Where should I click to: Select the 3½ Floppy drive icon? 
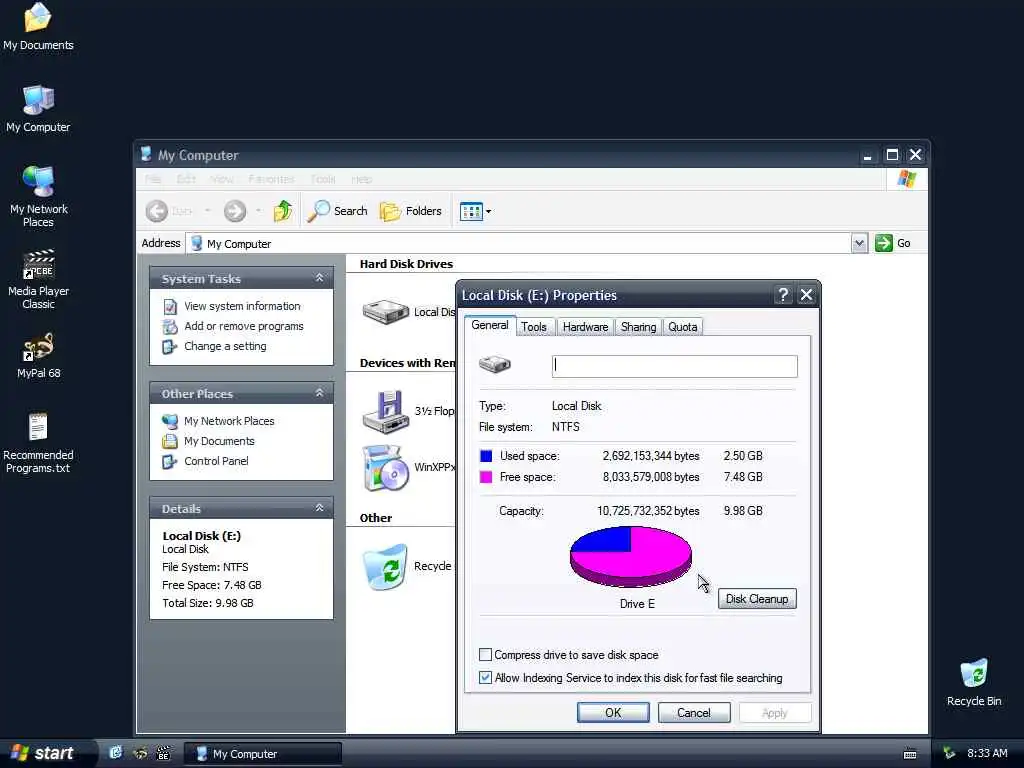point(385,411)
